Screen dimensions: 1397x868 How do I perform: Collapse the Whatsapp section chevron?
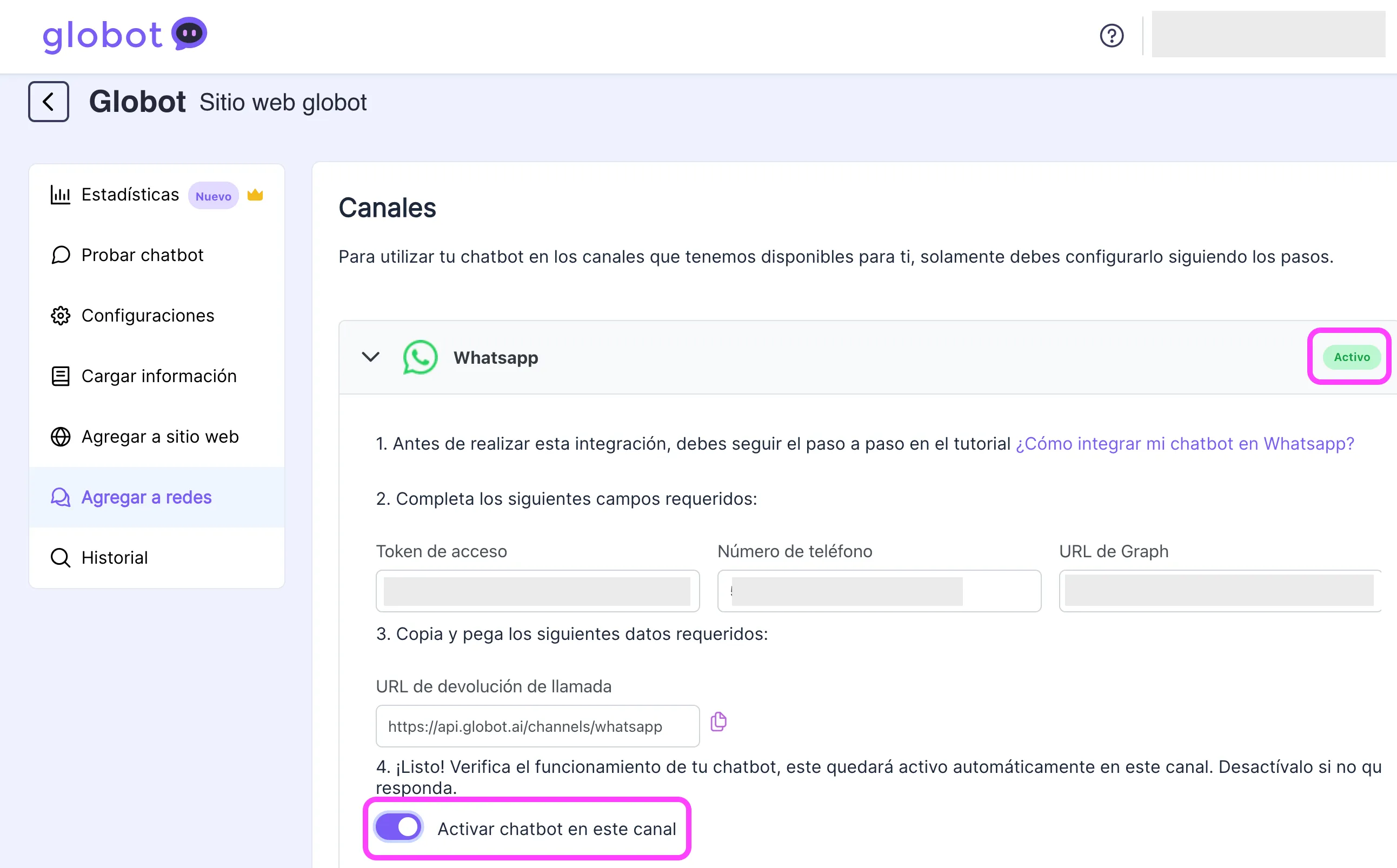[x=370, y=357]
